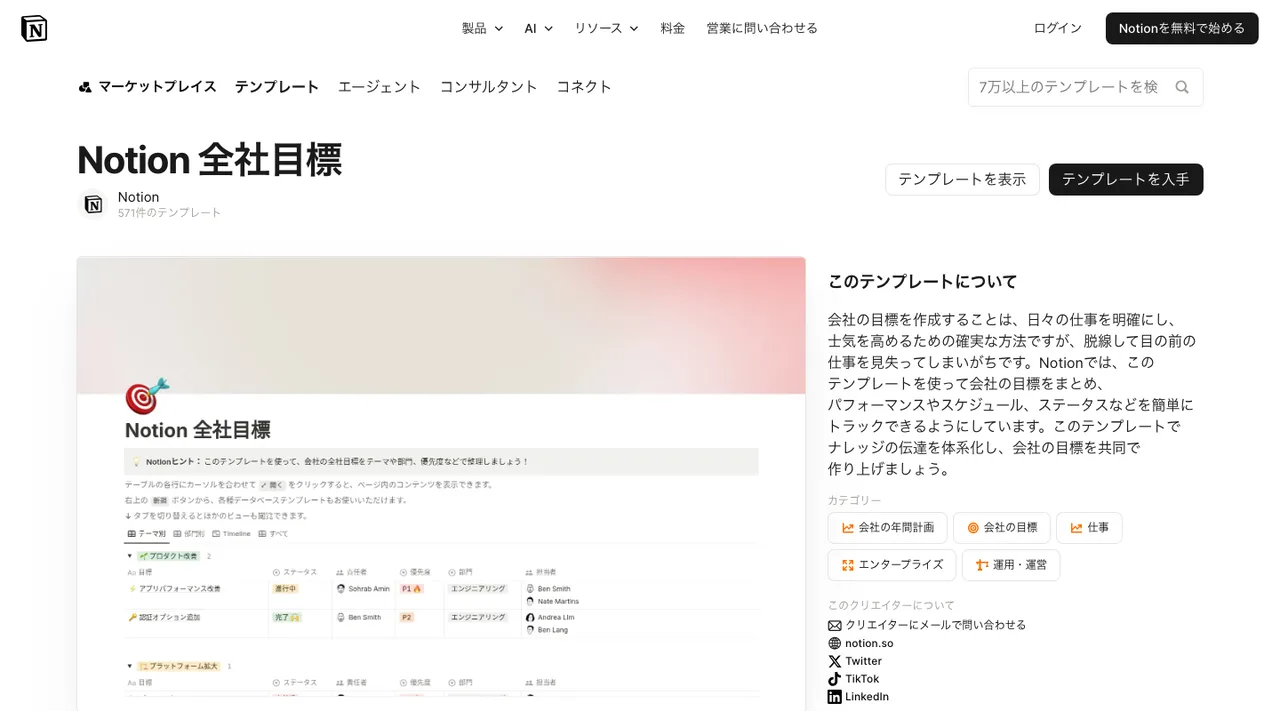This screenshot has height=711, width=1280.
Task: Open the 製品 dropdown menu
Action: (482, 28)
